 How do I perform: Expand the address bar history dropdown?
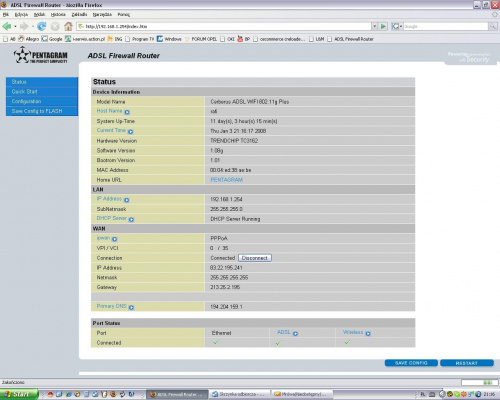[375, 26]
